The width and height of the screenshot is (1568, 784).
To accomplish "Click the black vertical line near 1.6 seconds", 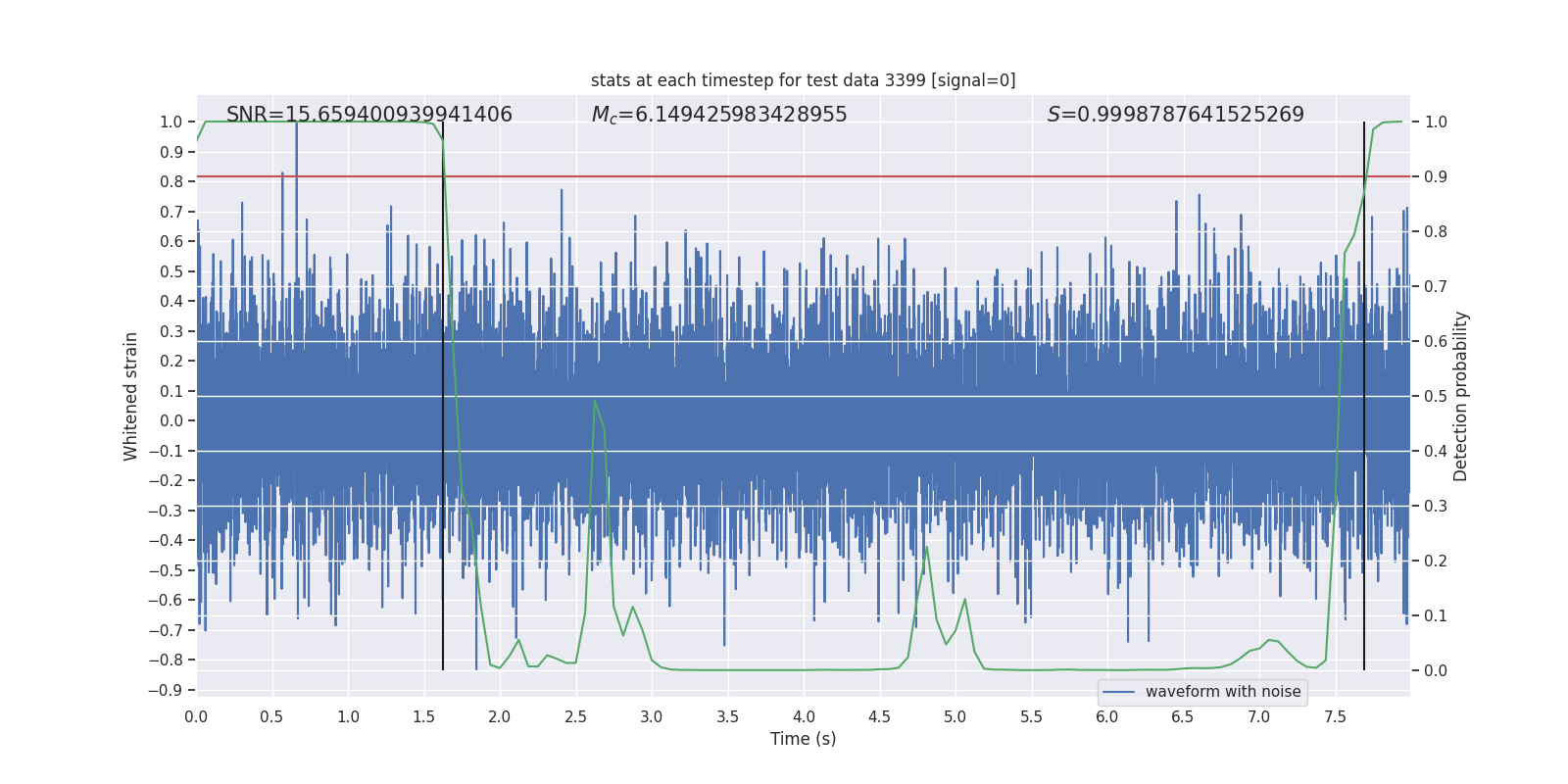I will (443, 392).
